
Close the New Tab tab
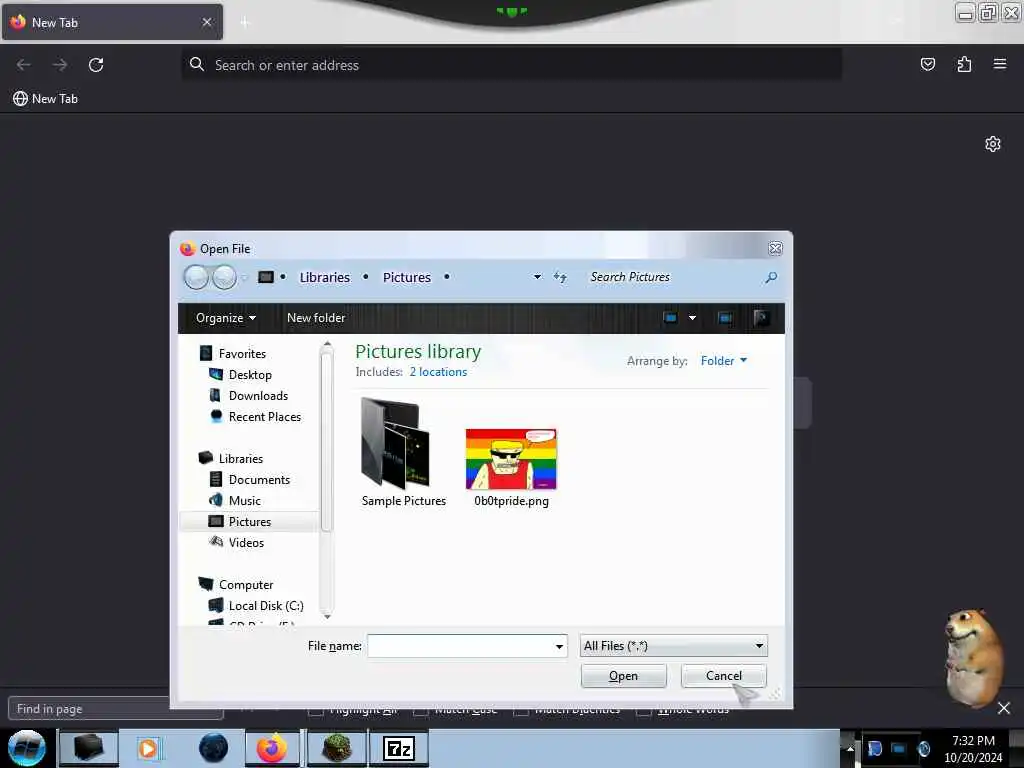point(206,22)
